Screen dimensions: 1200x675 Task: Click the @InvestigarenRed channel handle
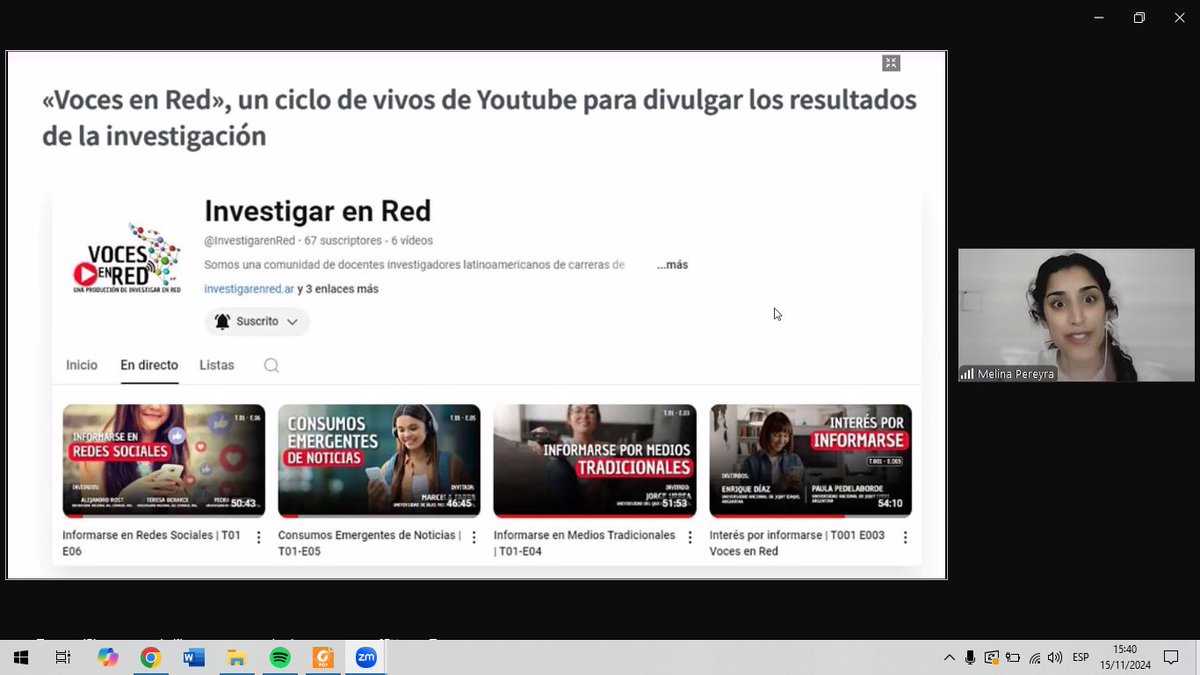[x=249, y=241]
